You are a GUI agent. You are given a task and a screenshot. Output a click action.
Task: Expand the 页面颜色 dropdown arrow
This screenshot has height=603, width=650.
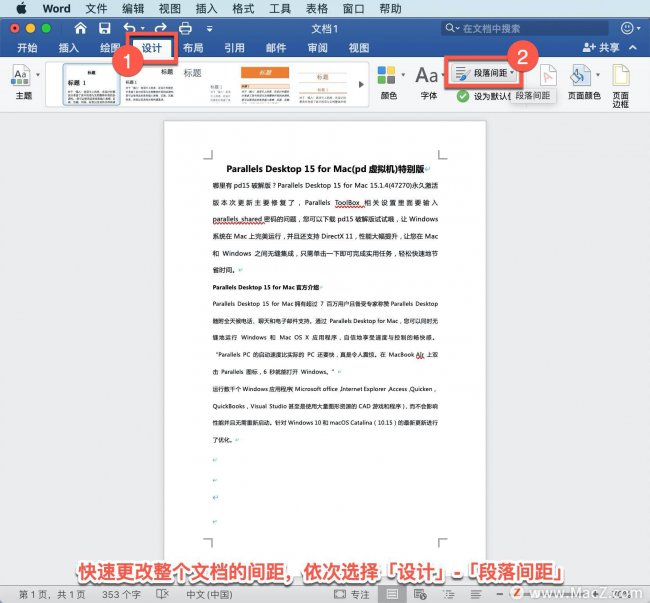pos(598,75)
